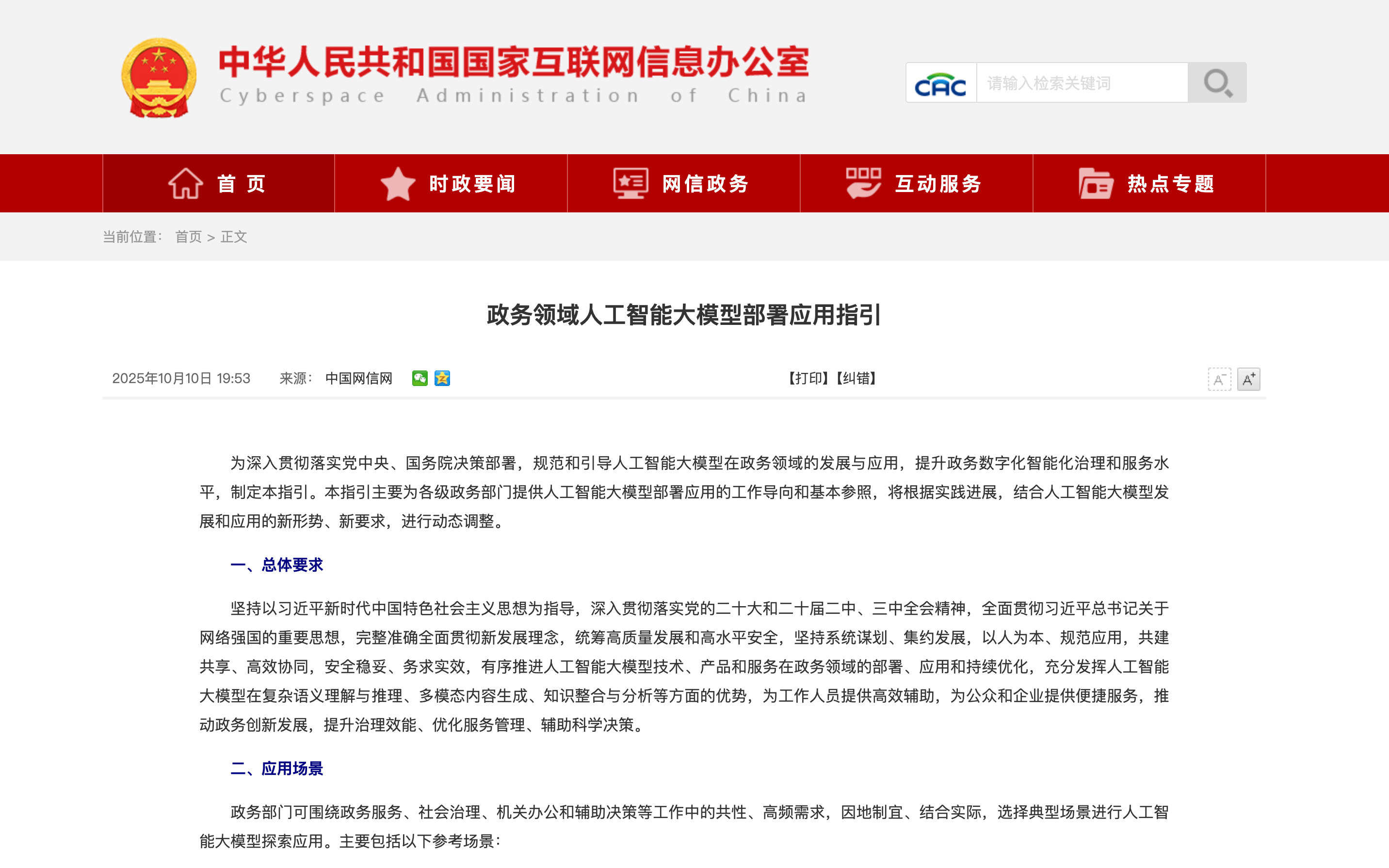This screenshot has height=868, width=1389.
Task: Open the 时政要闻 menu item
Action: 472,184
